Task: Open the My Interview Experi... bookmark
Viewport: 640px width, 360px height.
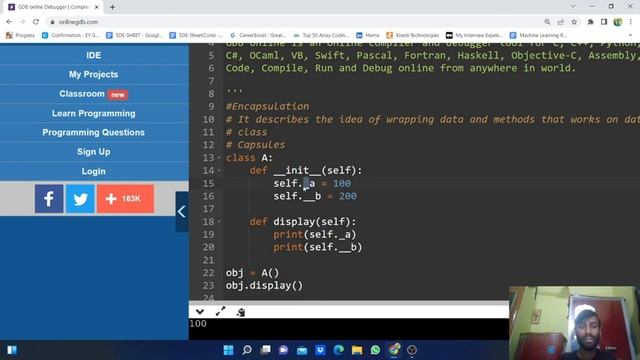Action: click(x=474, y=36)
